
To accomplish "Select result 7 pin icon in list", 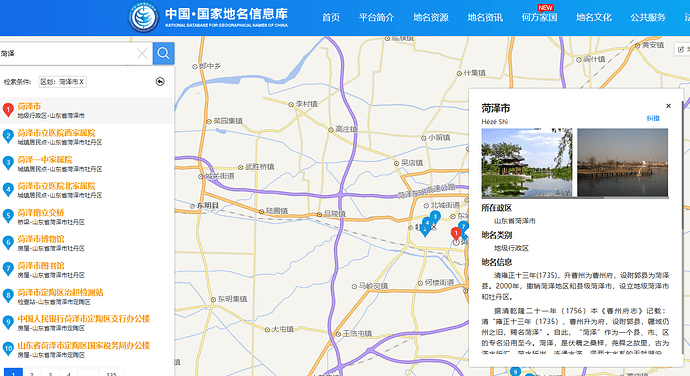I will (x=8, y=269).
